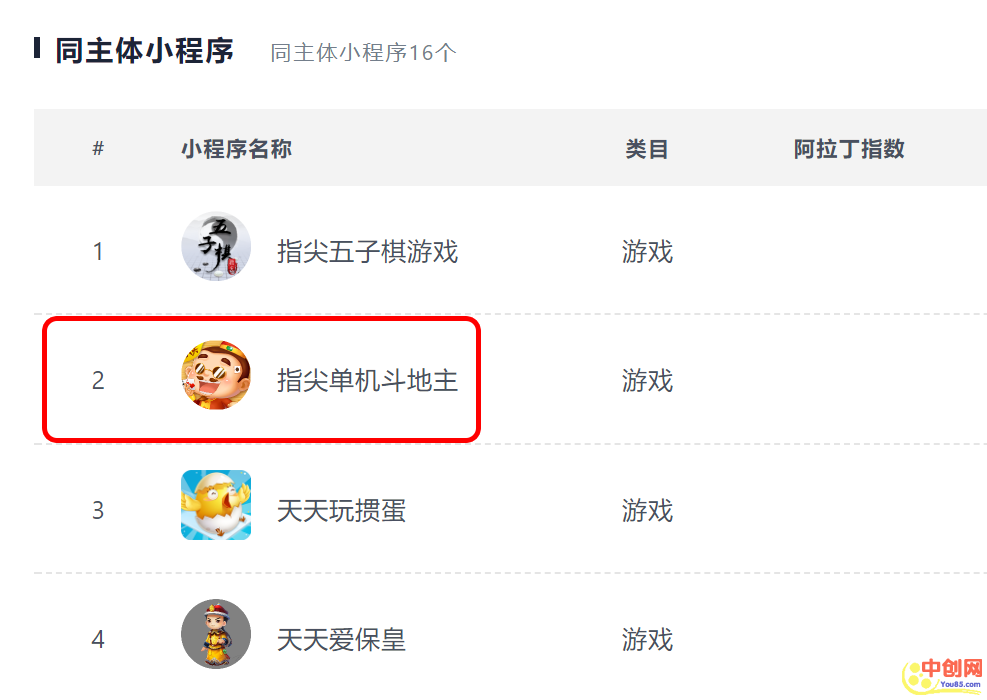987x700 pixels.
Task: Click the 同主体小程序16个 count text
Action: (363, 53)
